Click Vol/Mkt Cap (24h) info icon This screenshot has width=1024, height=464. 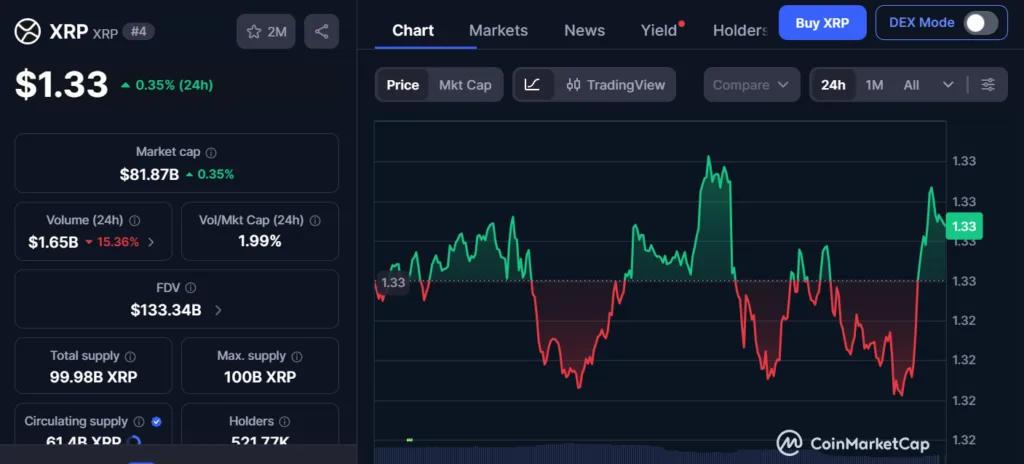point(315,221)
